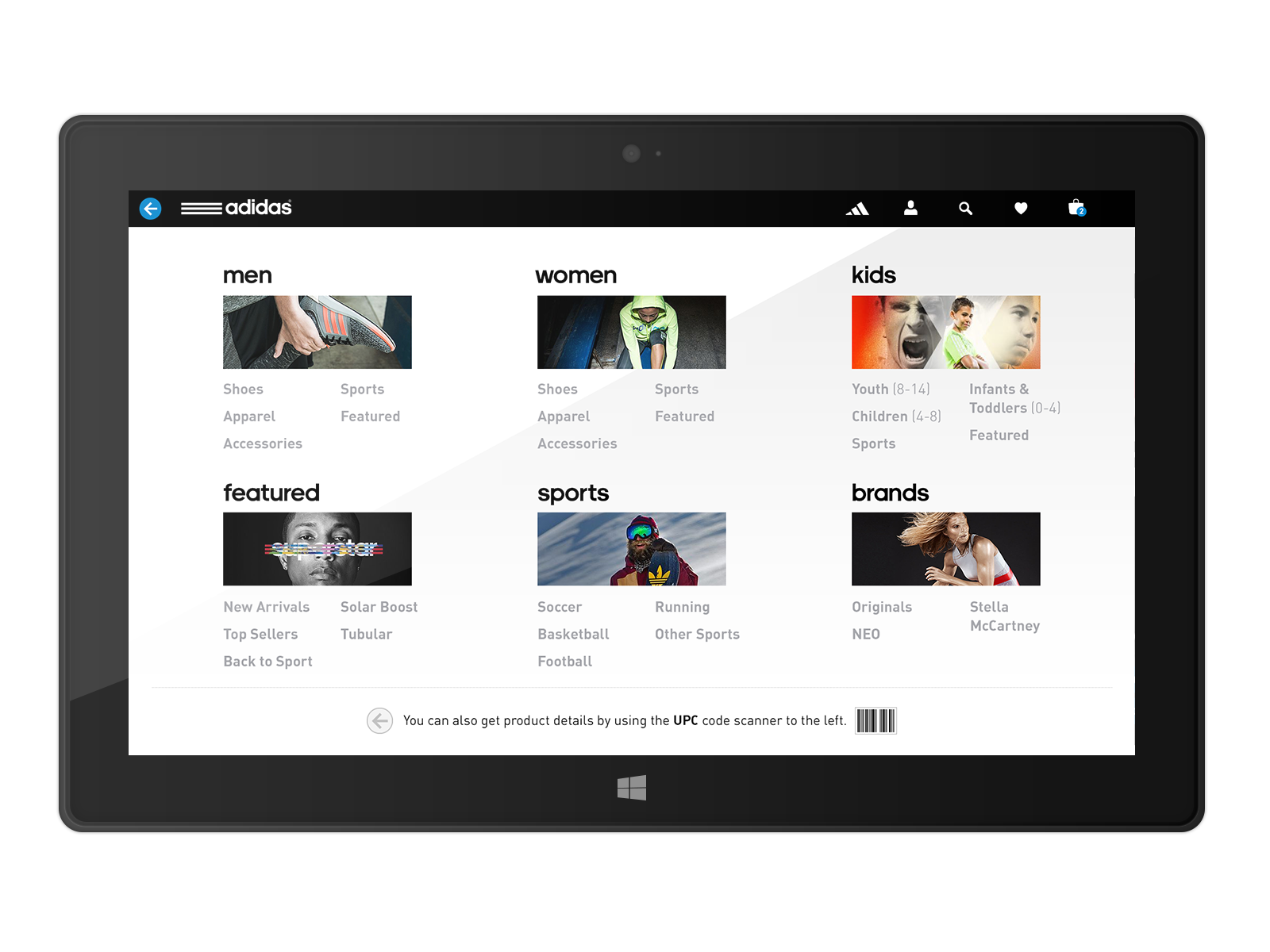Open Infants & Toddlers (0-4)
The image size is (1270, 952).
click(1014, 399)
